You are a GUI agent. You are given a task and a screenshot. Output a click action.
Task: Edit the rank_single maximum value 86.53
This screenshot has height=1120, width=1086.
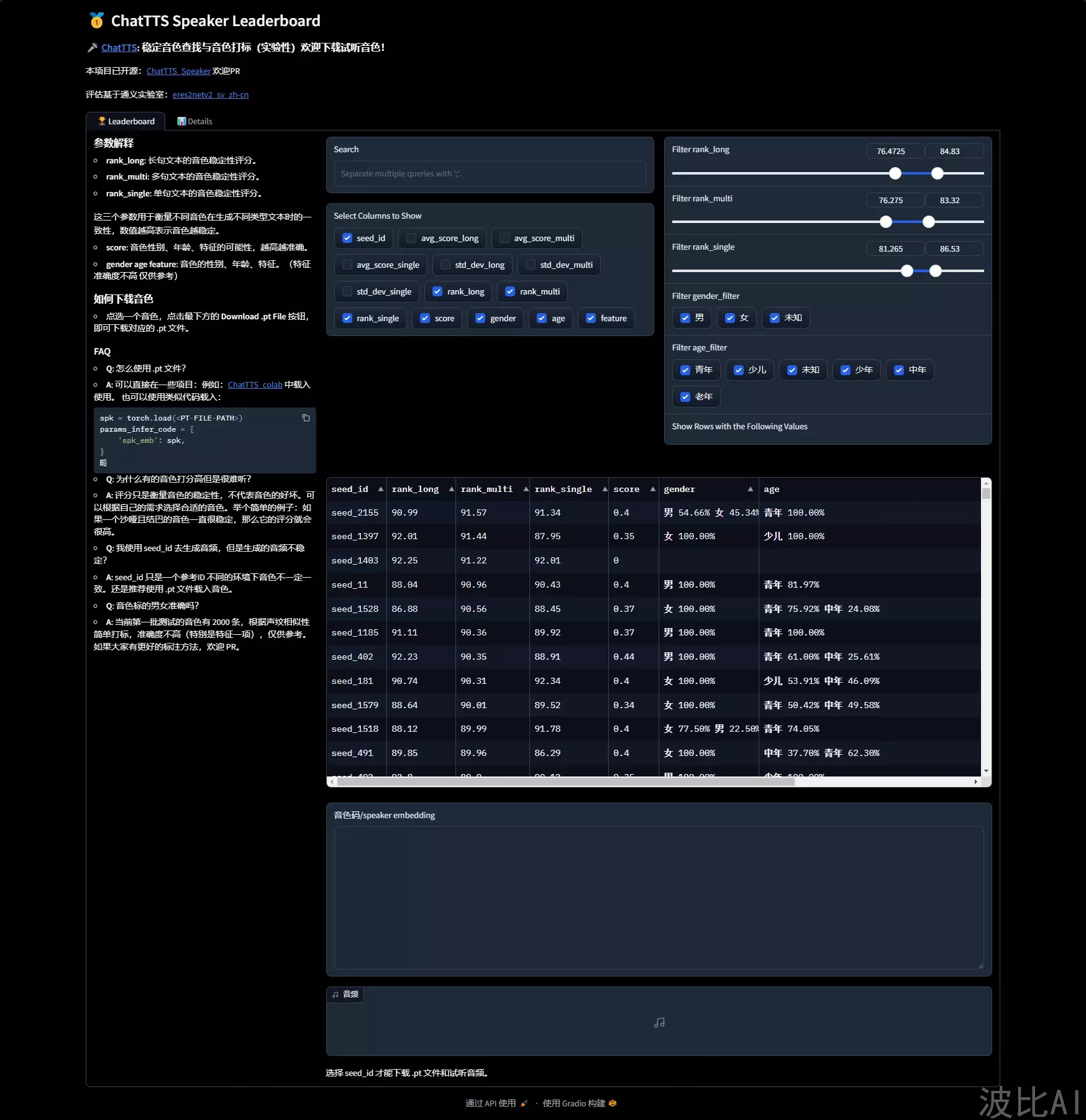[x=954, y=248]
